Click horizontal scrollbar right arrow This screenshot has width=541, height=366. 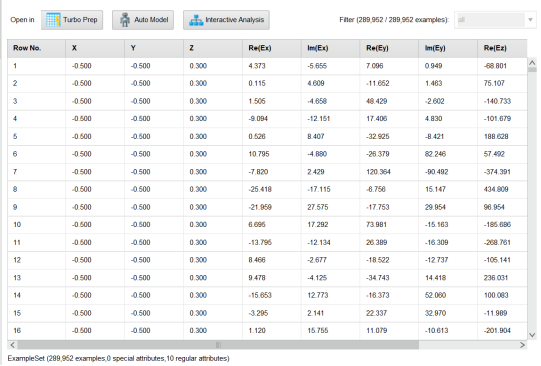[x=522, y=345]
